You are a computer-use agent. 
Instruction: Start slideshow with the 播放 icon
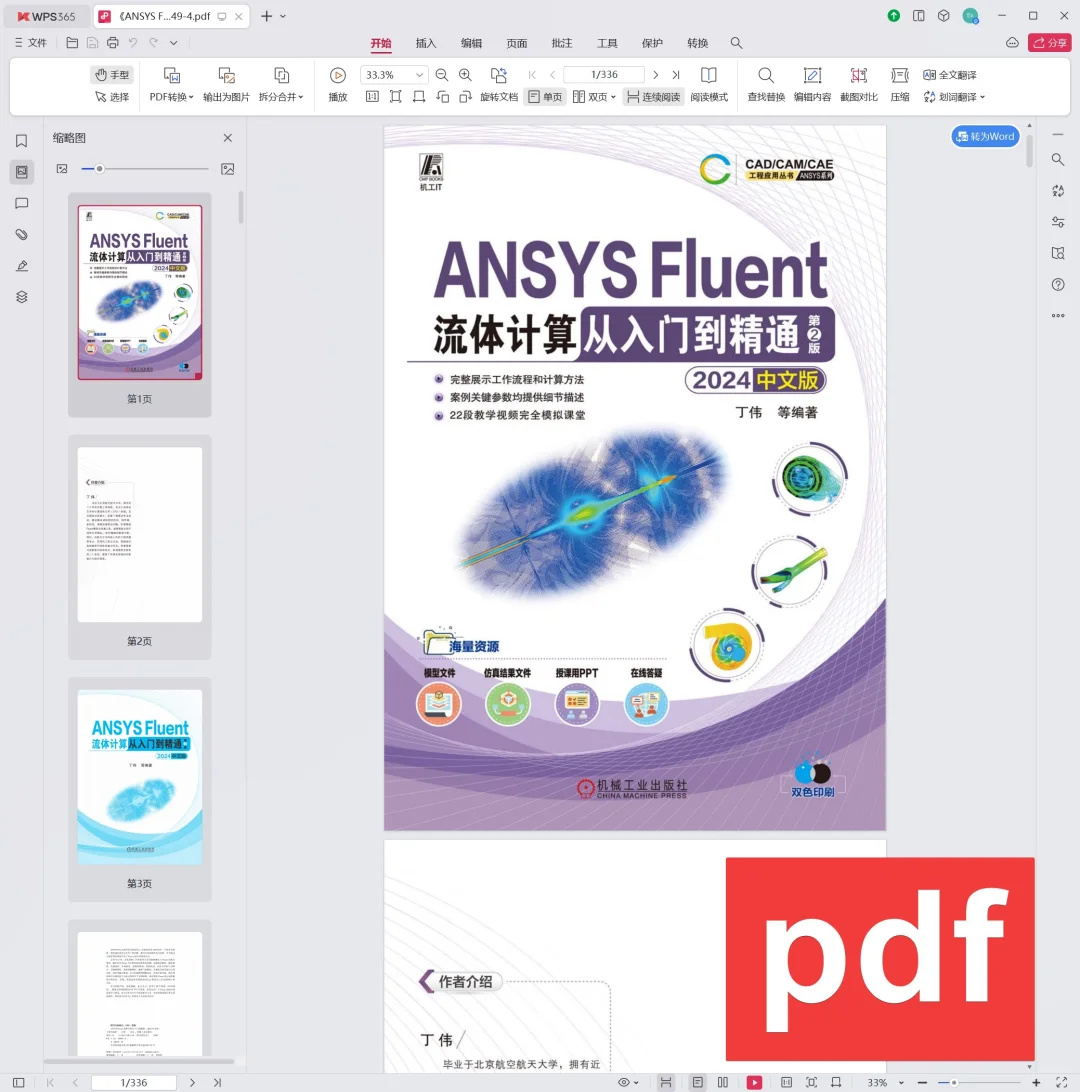338,75
